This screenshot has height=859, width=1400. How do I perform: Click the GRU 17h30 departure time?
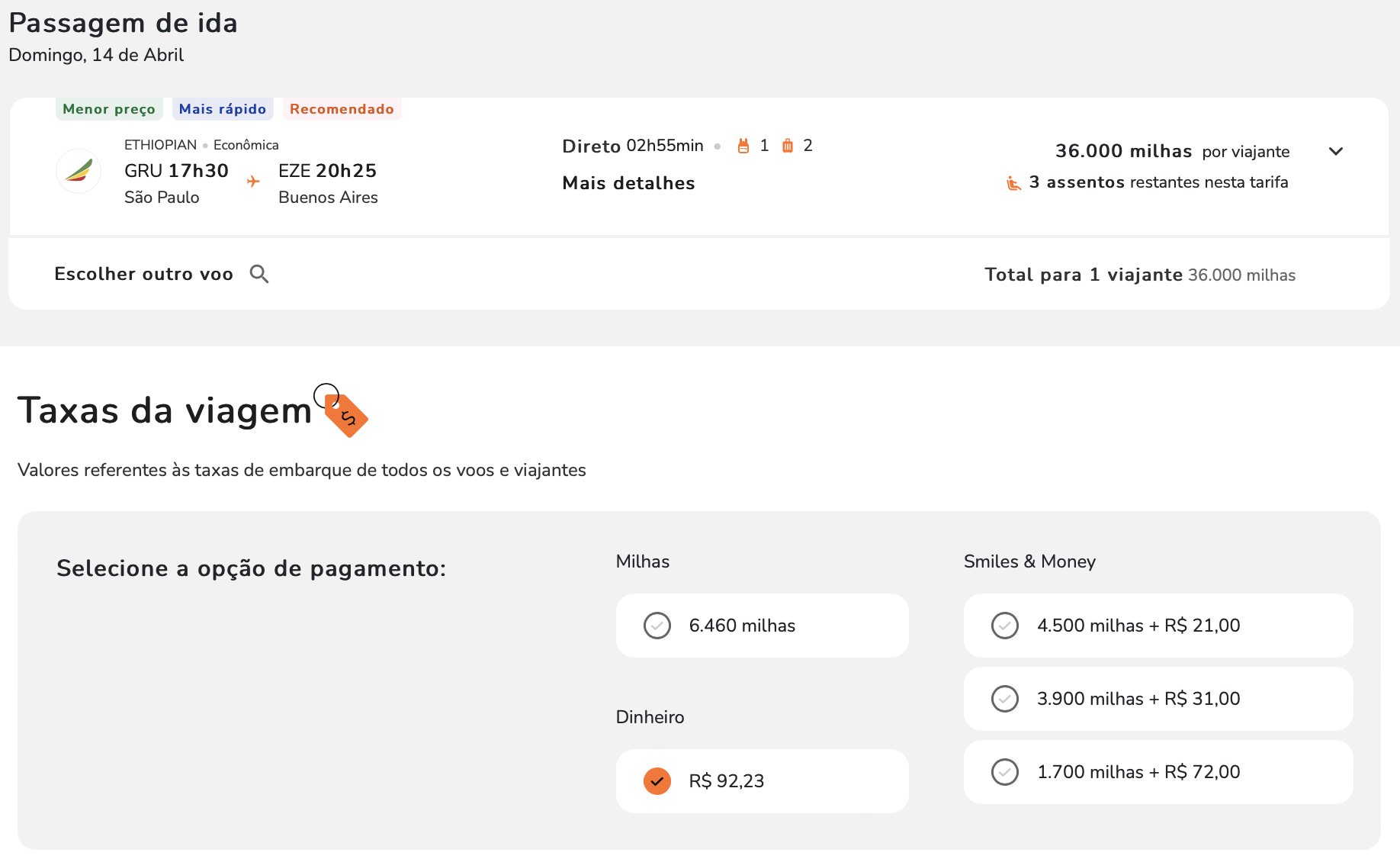176,171
